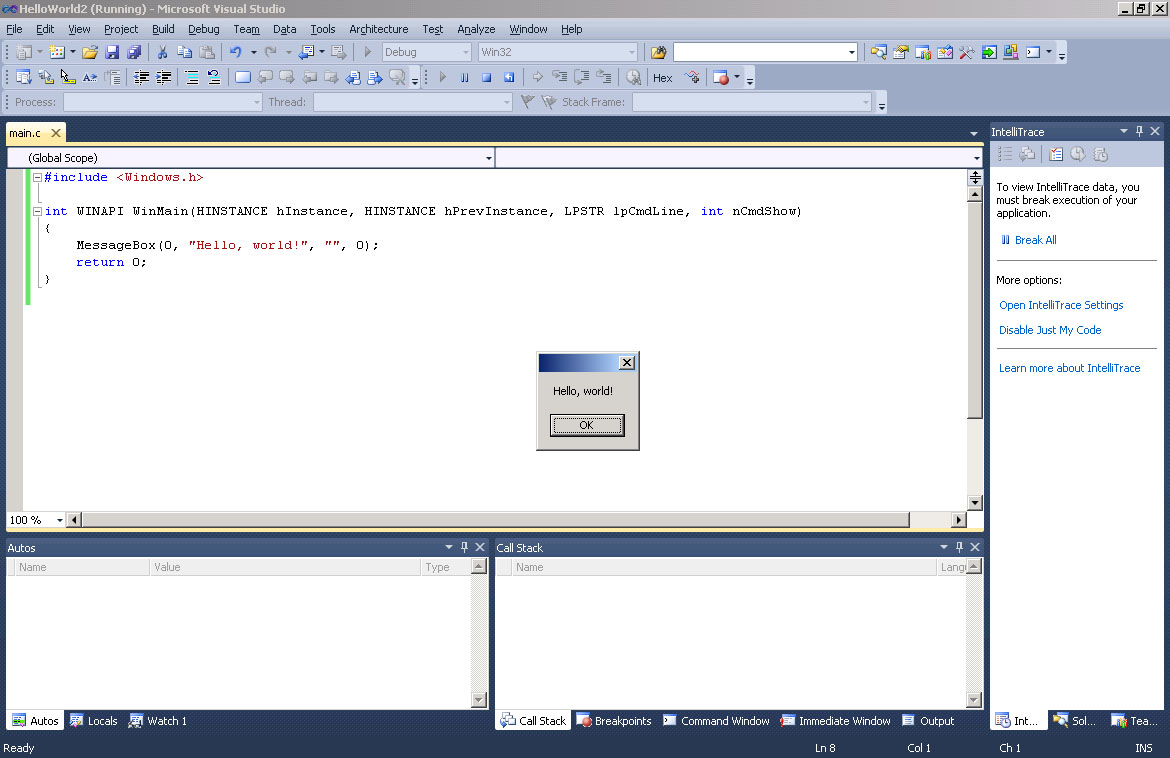Toggle auto-hide pin on IntelliTrace panel
This screenshot has width=1170, height=758.
pyautogui.click(x=1139, y=131)
